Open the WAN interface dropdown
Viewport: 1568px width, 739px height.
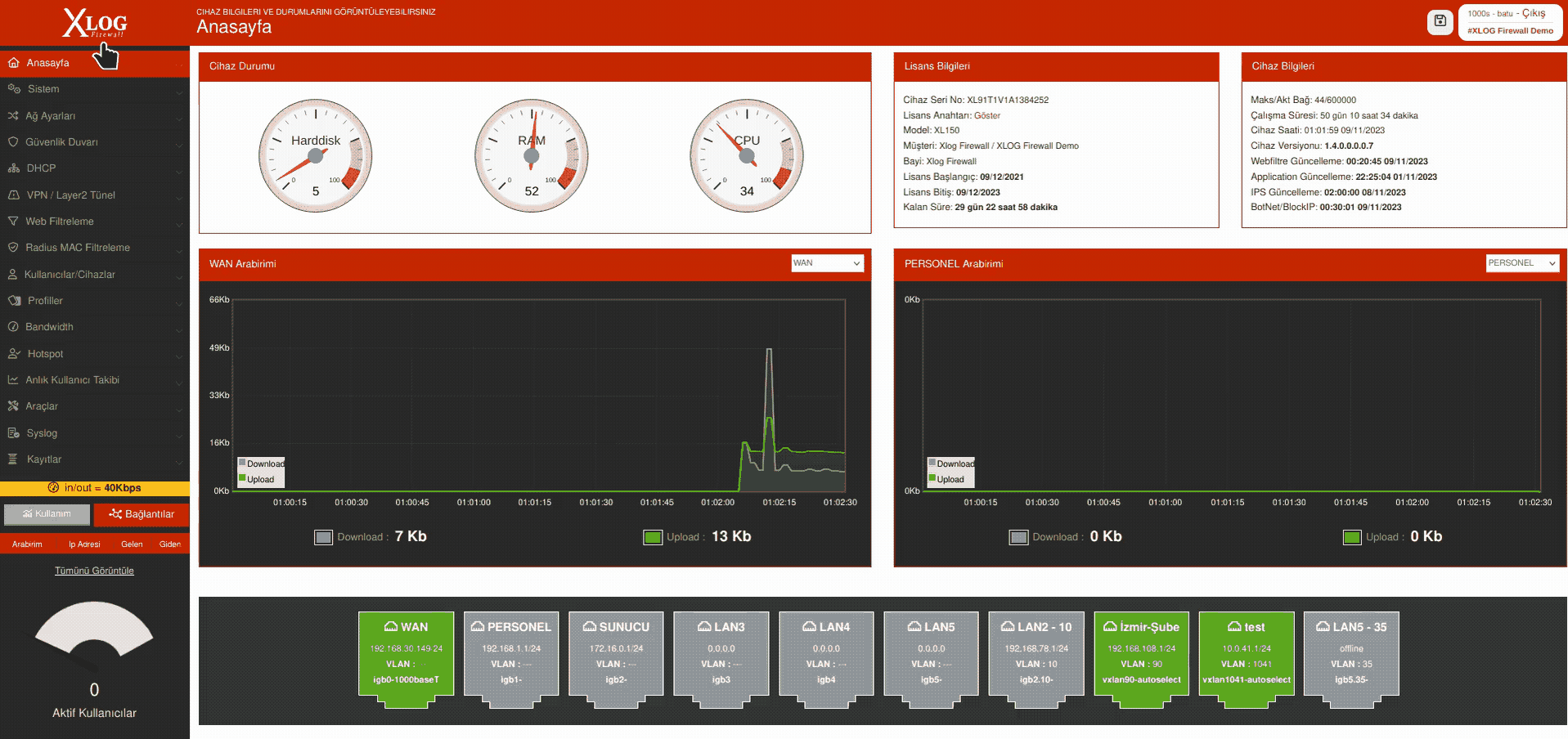(827, 263)
